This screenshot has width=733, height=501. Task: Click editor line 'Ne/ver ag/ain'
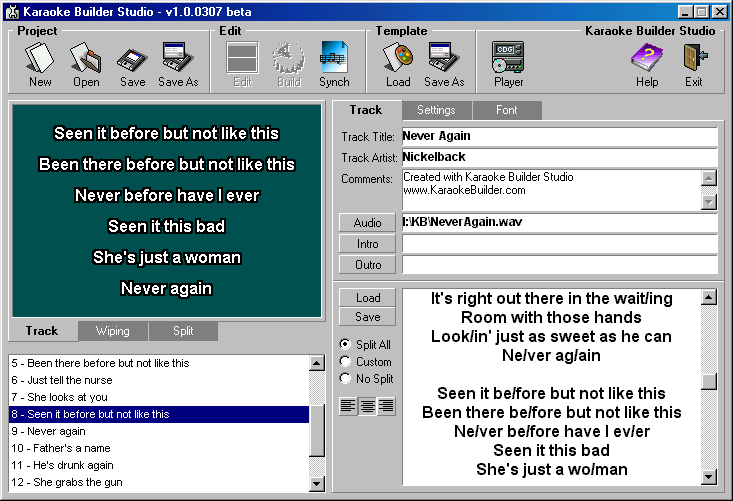551,355
